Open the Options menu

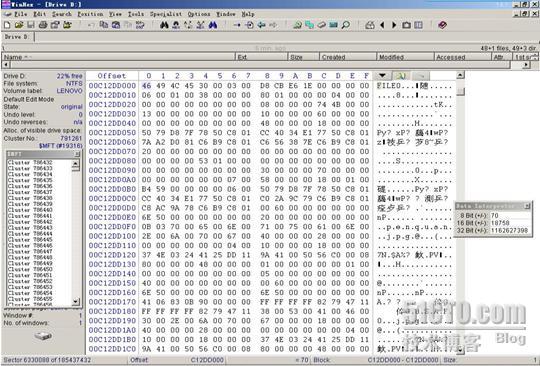click(199, 14)
